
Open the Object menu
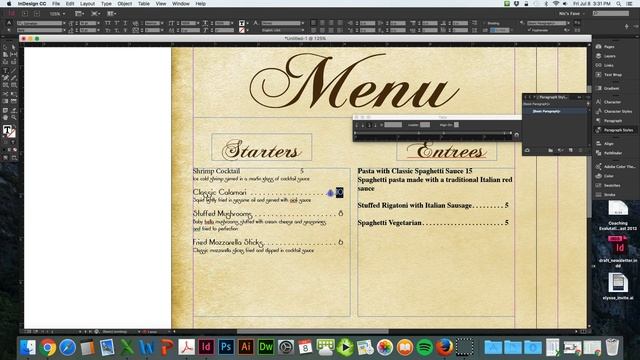(124, 4)
